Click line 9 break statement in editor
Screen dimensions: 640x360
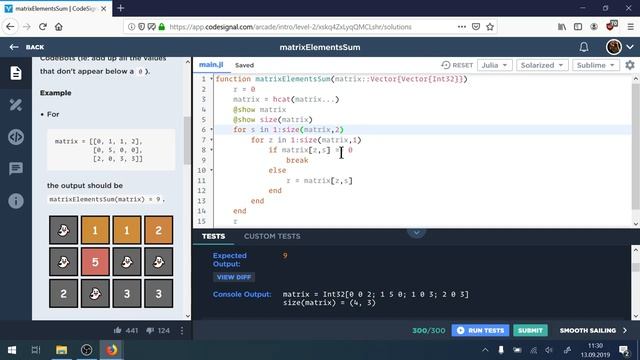point(297,160)
